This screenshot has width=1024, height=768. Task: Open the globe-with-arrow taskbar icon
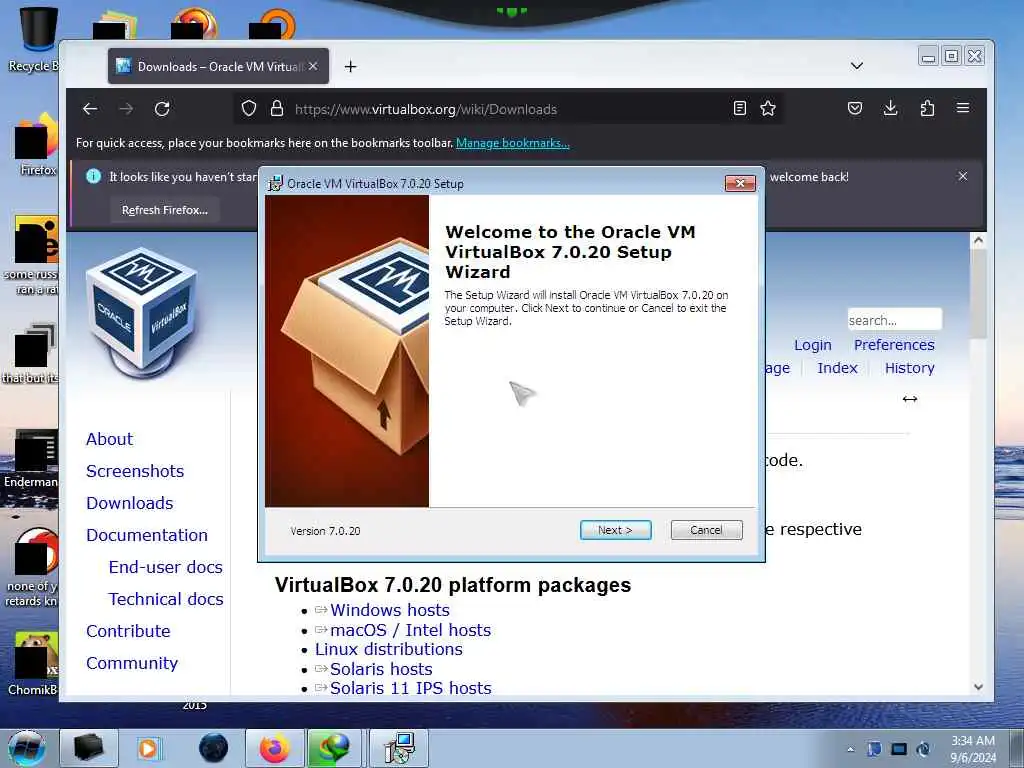[334, 749]
